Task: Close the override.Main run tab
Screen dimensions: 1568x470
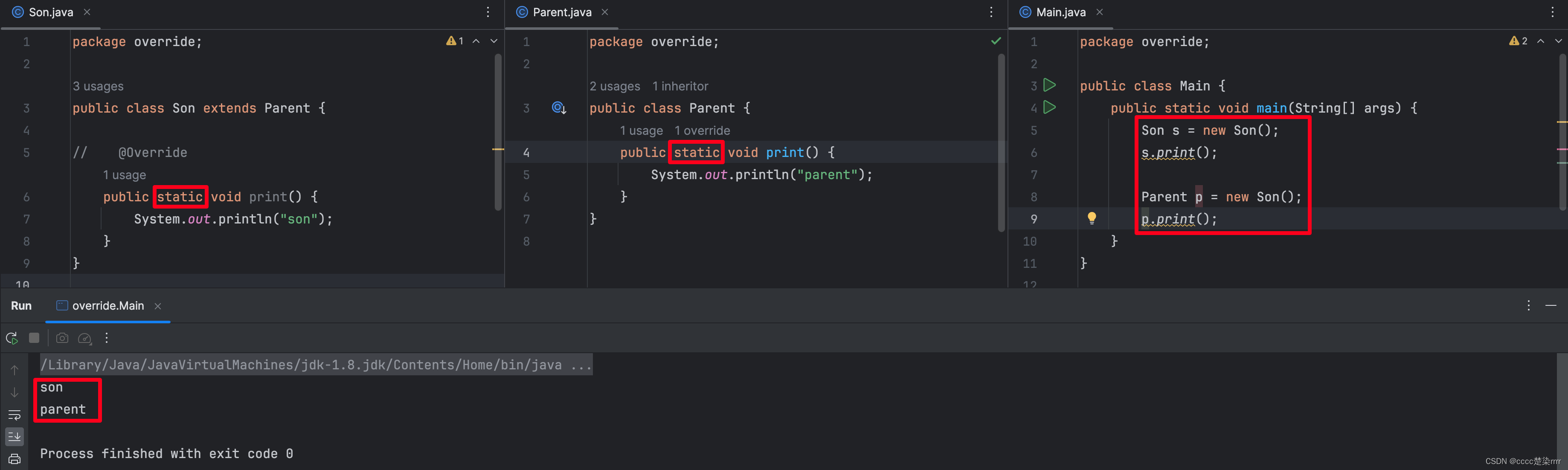Action: click(x=158, y=306)
